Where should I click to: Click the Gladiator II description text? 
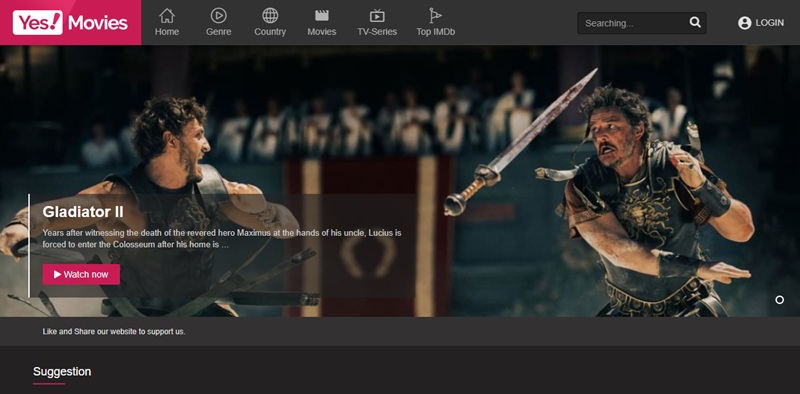pyautogui.click(x=222, y=238)
